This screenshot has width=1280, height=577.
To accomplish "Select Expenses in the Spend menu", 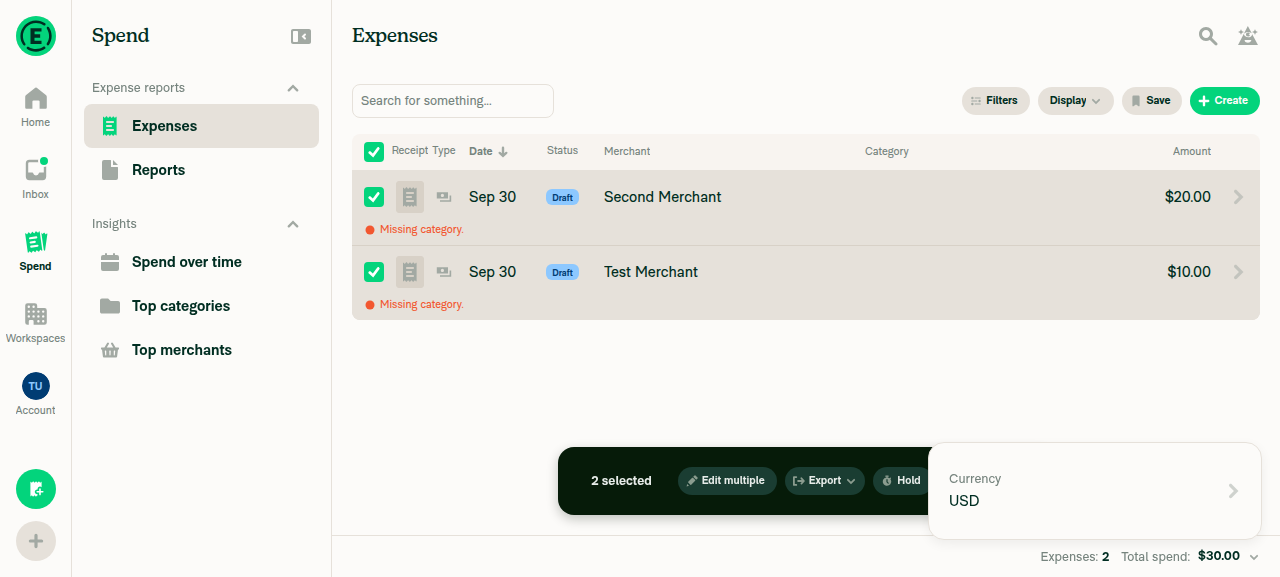I will point(201,126).
